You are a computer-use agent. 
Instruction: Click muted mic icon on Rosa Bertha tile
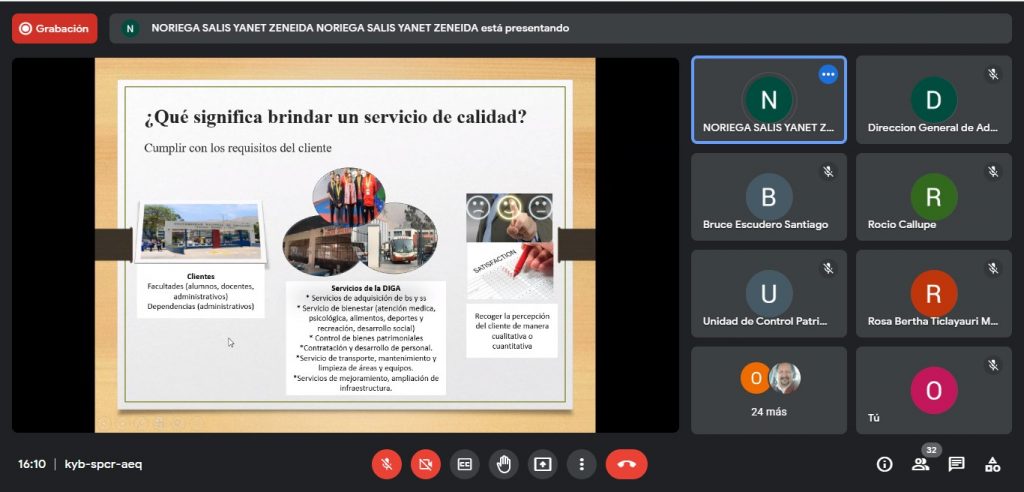pos(993,268)
